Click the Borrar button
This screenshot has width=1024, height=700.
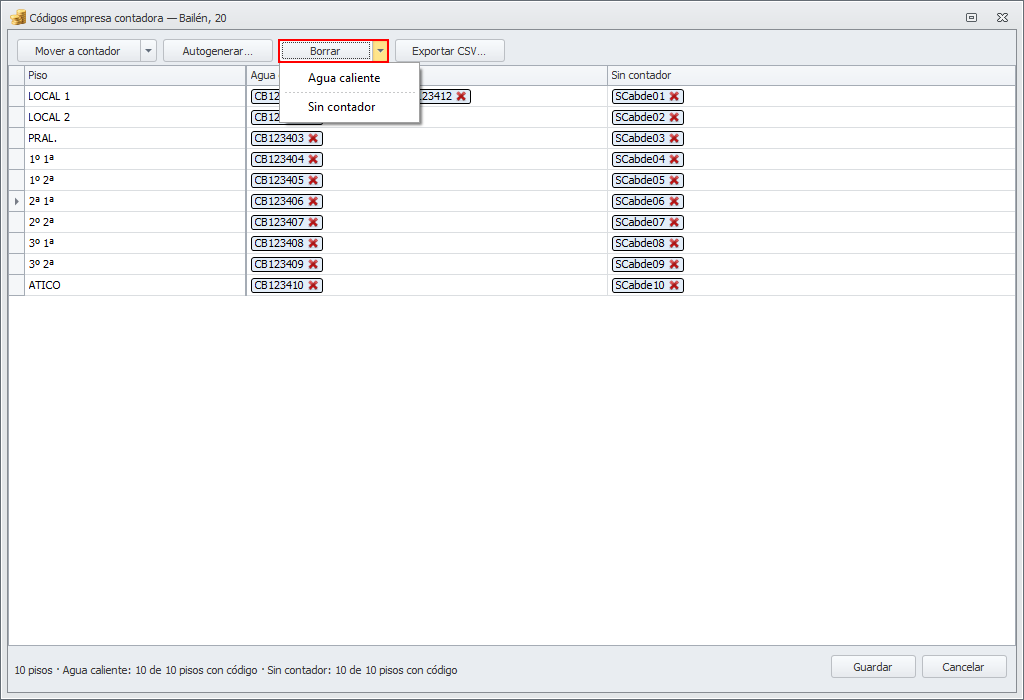point(326,51)
